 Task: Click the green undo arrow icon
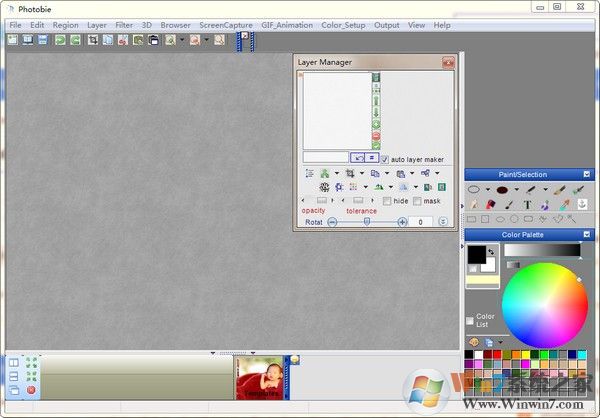60,41
